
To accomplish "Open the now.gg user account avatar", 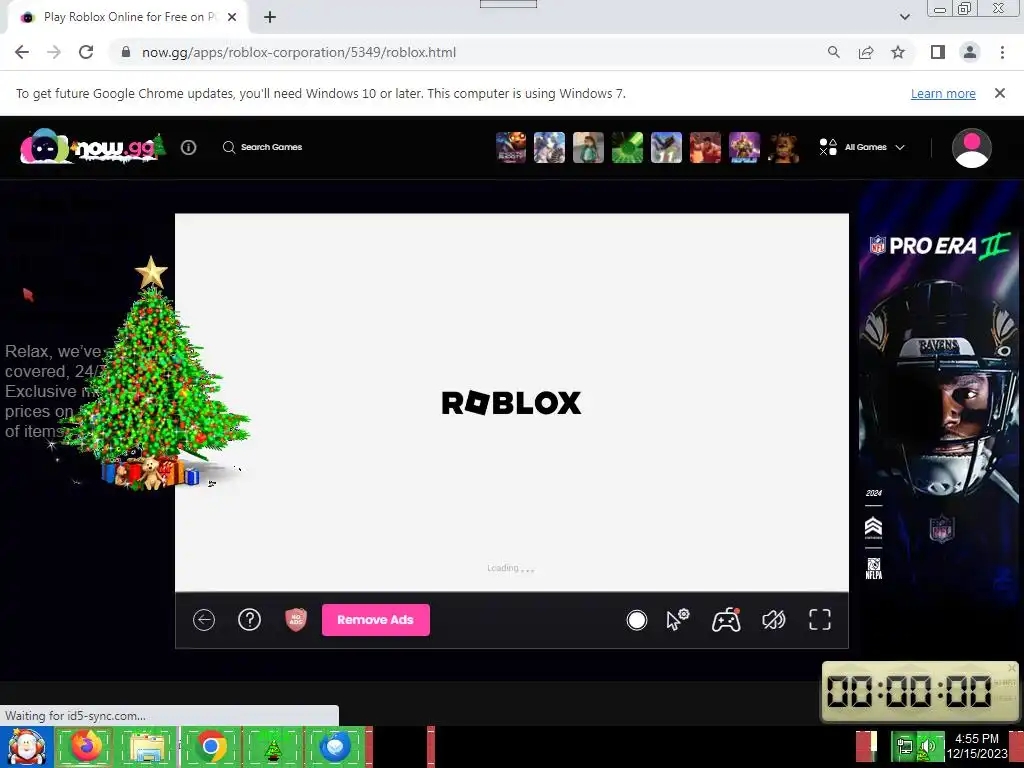I will click(971, 148).
